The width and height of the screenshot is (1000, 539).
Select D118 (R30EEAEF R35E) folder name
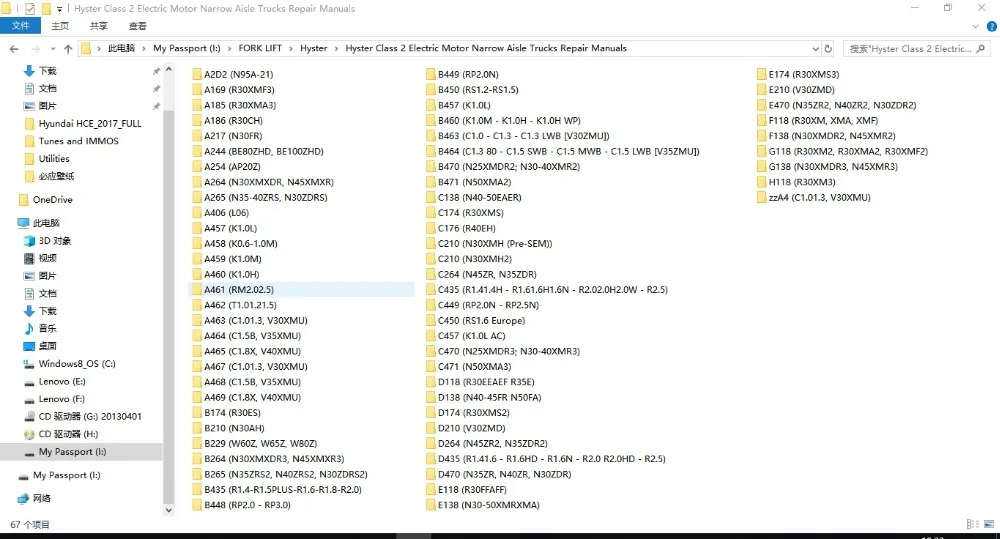click(486, 382)
